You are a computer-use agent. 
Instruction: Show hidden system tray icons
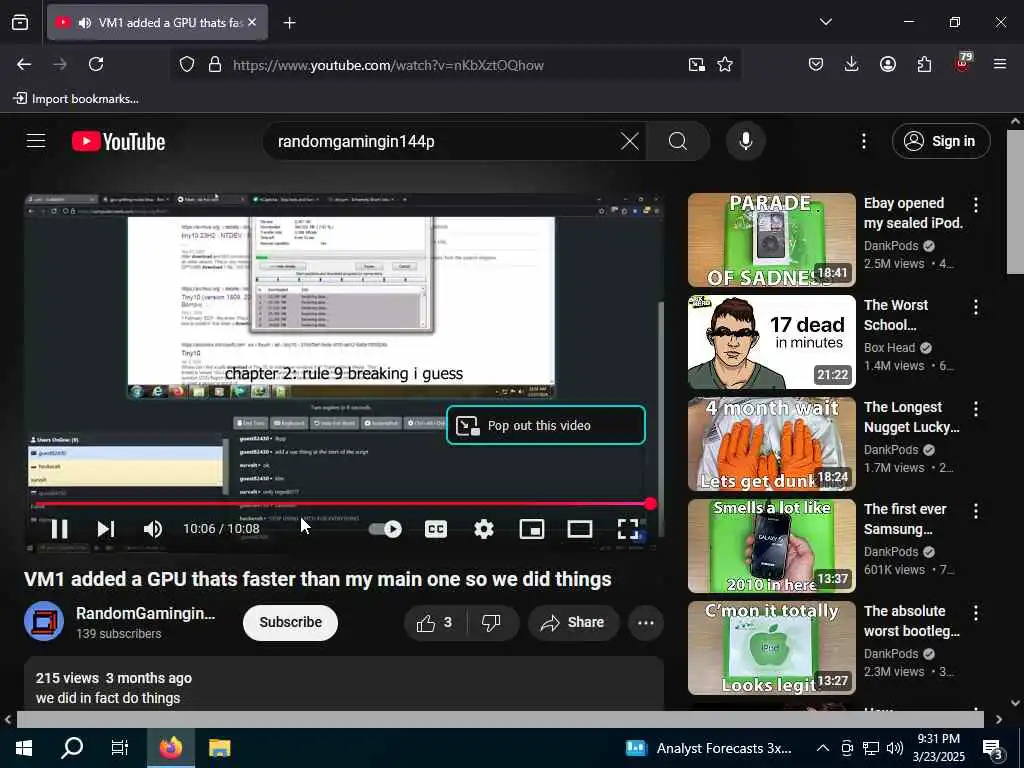(x=823, y=748)
